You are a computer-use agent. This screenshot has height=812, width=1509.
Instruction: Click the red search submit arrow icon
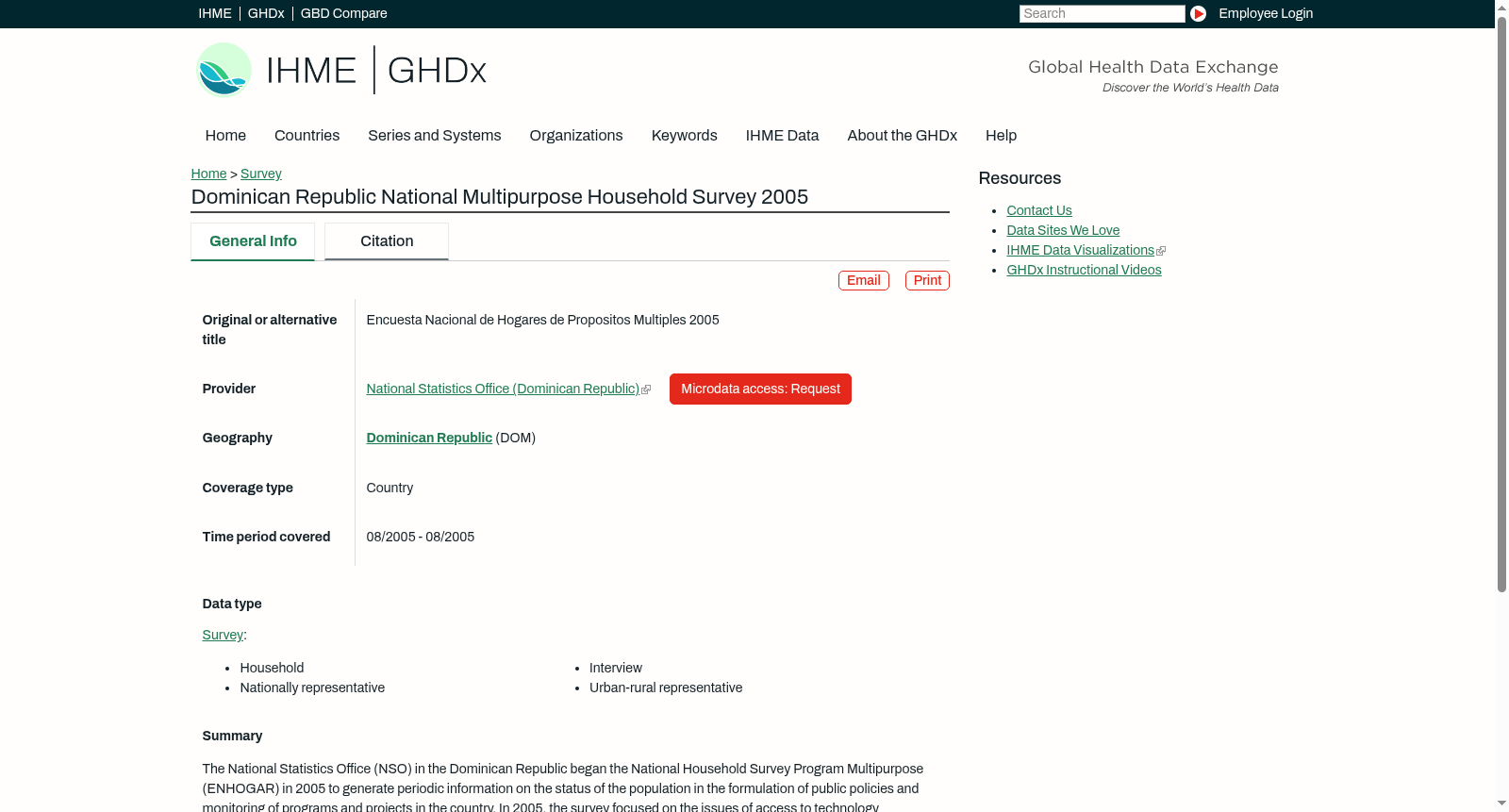[1198, 13]
